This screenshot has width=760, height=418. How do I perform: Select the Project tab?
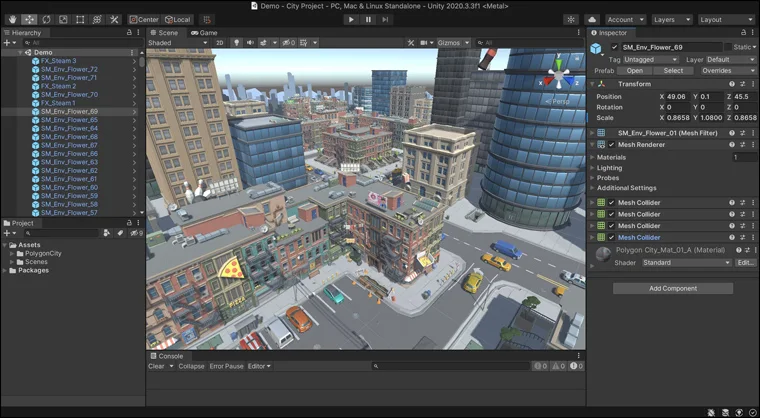(x=19, y=223)
